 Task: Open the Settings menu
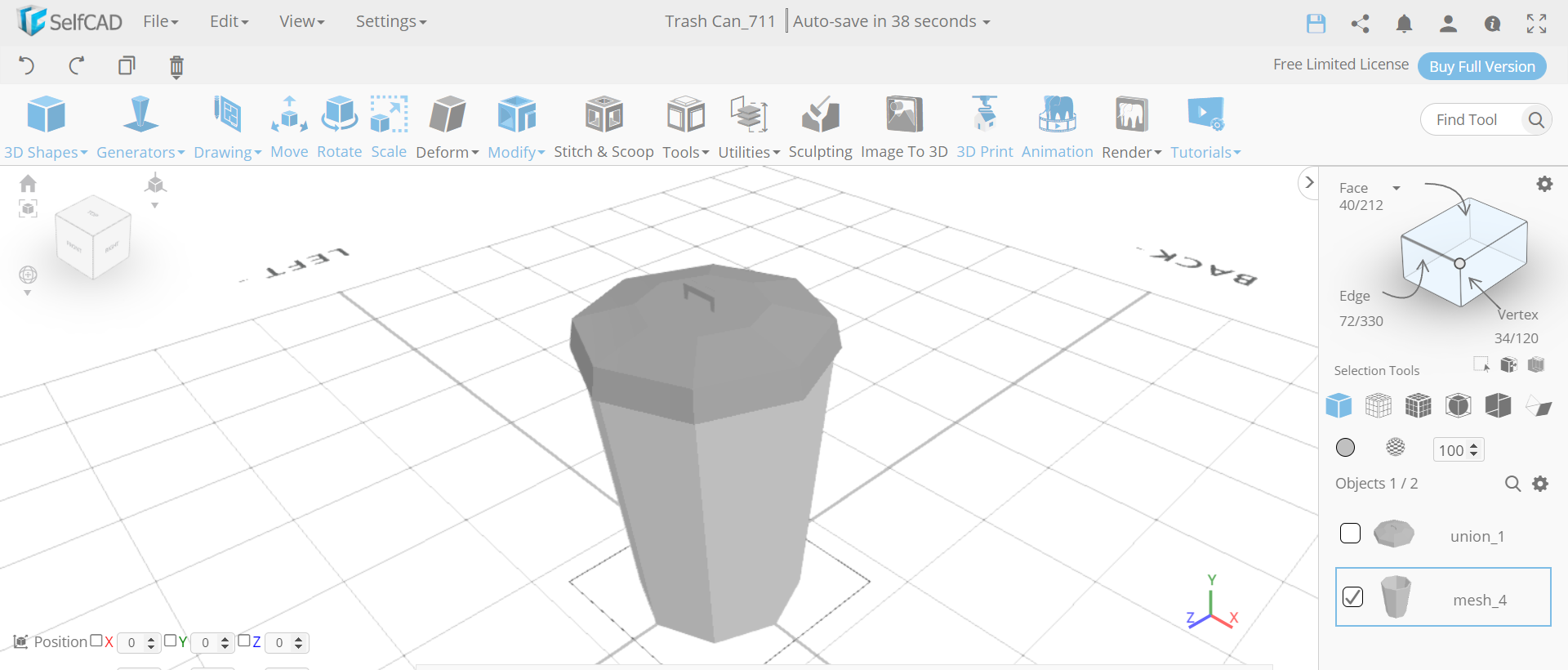pos(391,21)
